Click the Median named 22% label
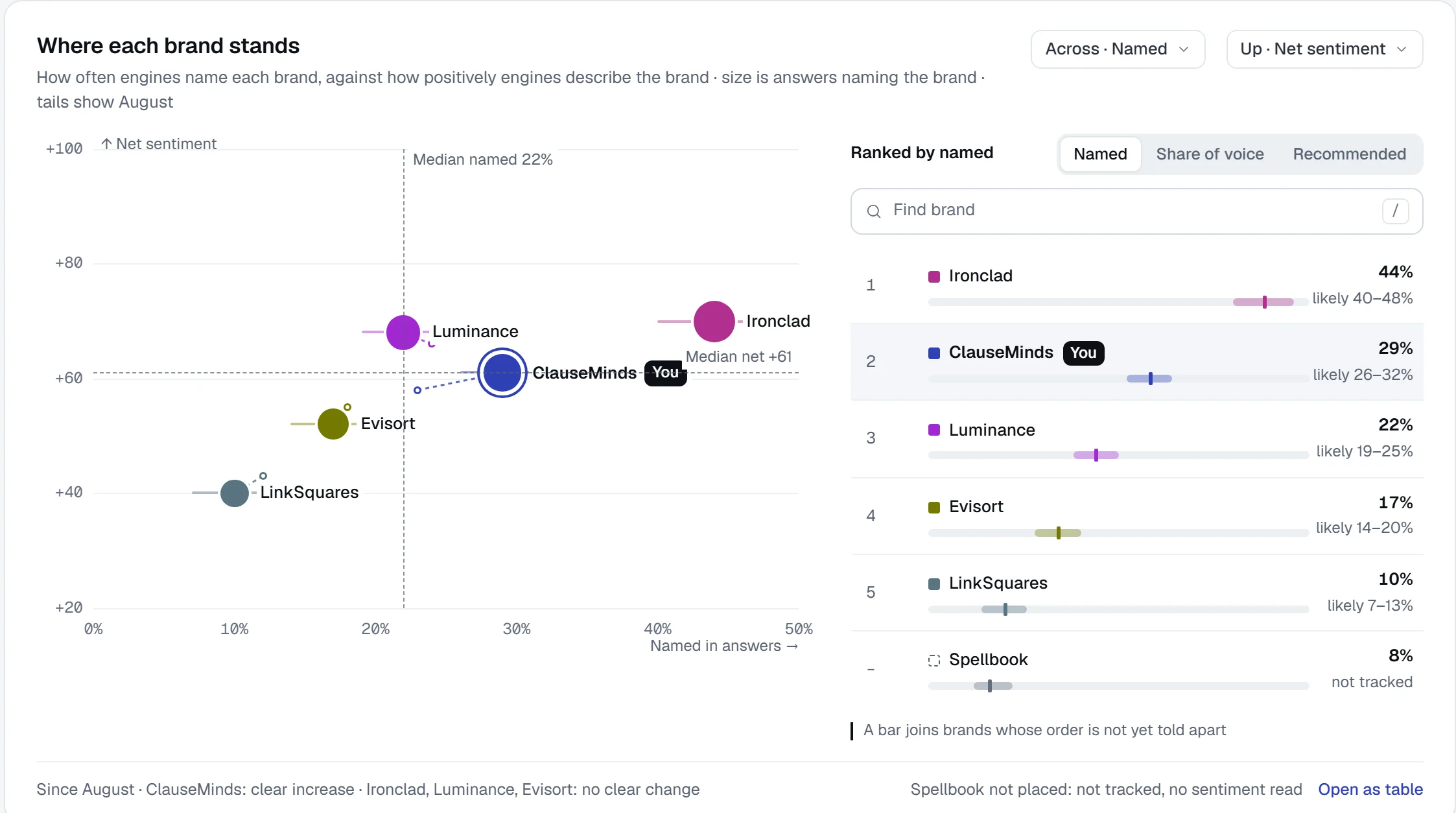 click(482, 159)
